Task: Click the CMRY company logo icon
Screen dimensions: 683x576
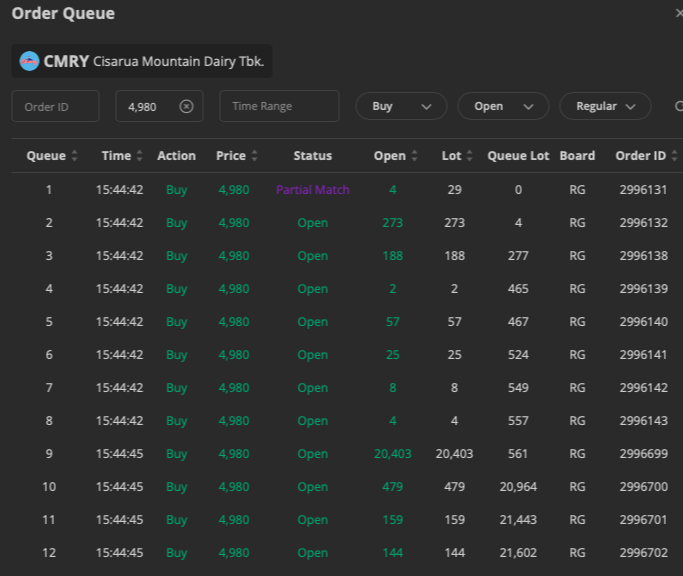Action: (x=29, y=61)
